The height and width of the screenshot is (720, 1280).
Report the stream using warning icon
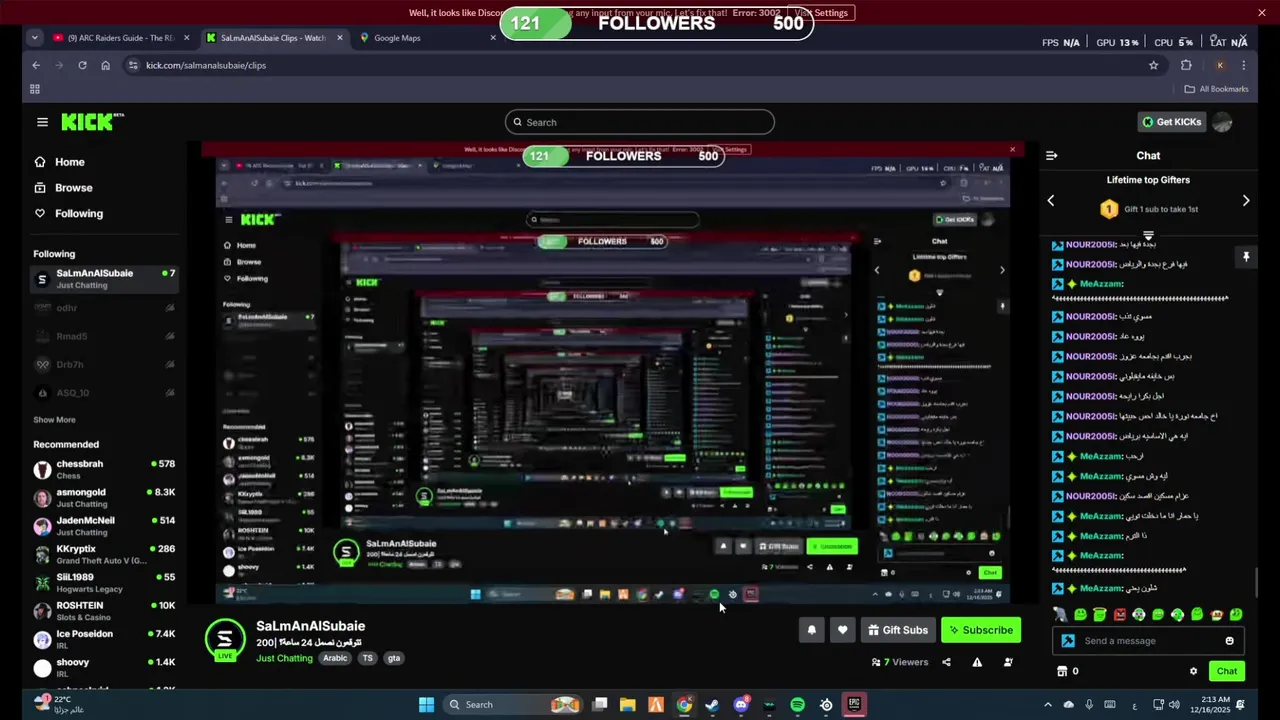pyautogui.click(x=977, y=662)
